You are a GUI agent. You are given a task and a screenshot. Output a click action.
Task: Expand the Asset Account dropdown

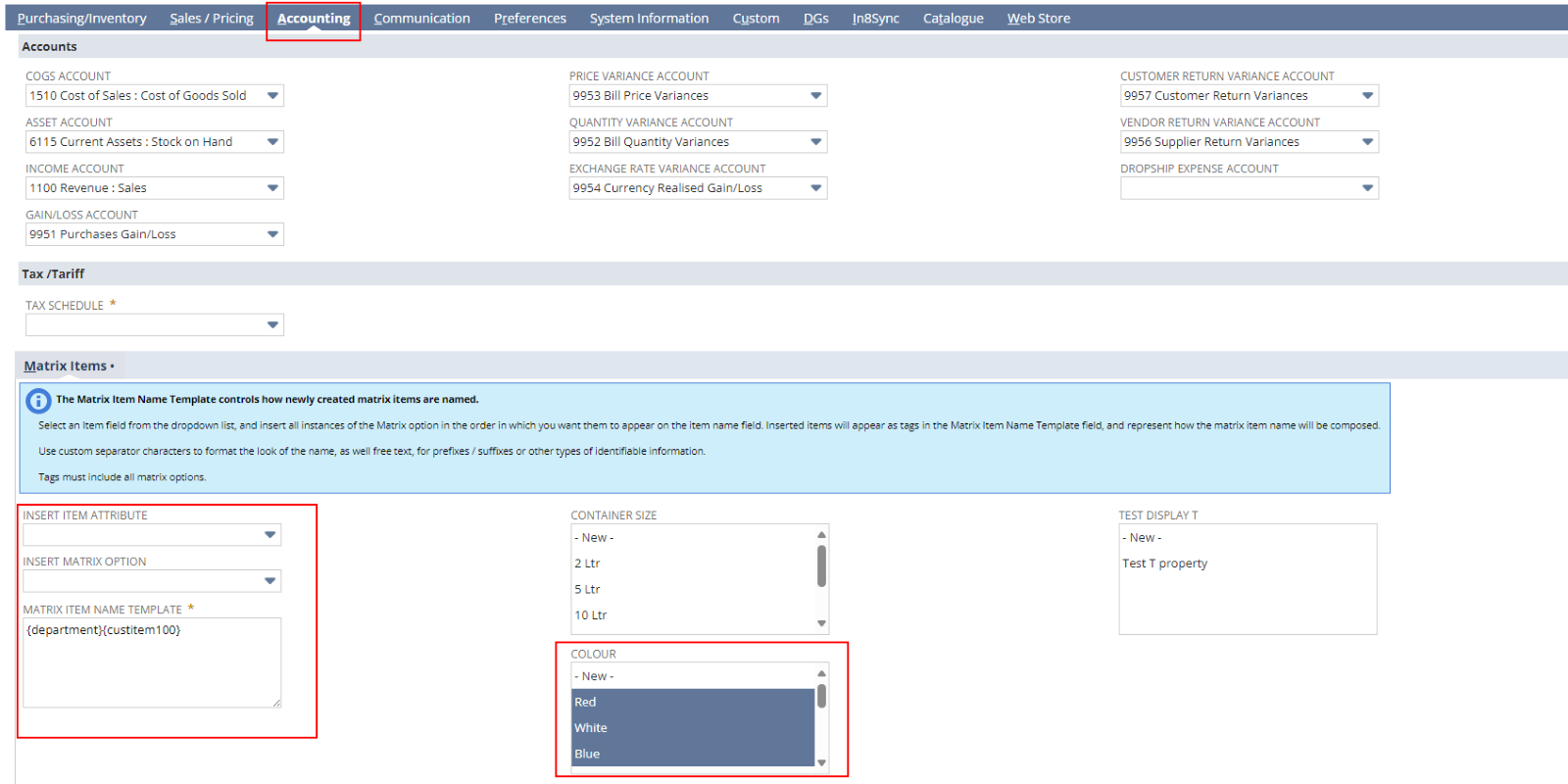point(272,142)
